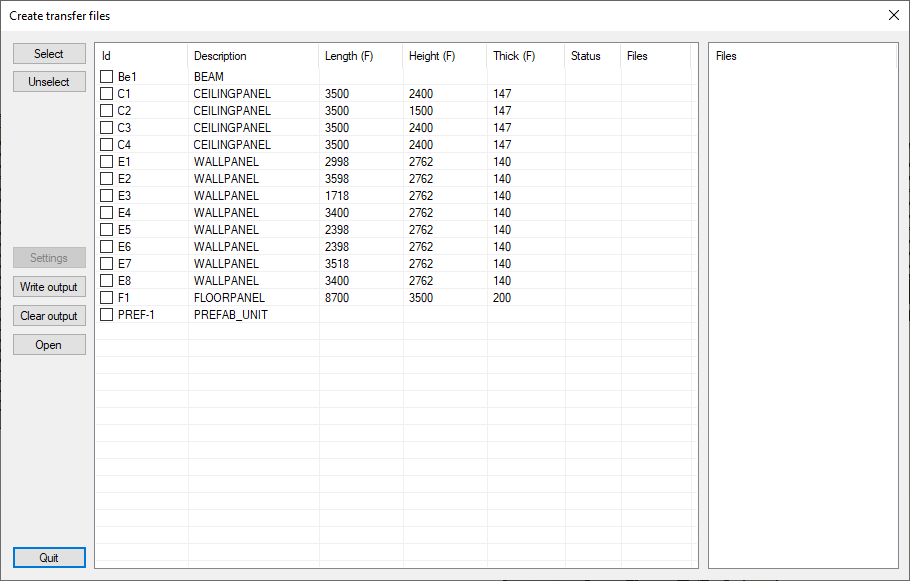Image resolution: width=910 pixels, height=581 pixels.
Task: Click the Write output button
Action: (x=49, y=287)
